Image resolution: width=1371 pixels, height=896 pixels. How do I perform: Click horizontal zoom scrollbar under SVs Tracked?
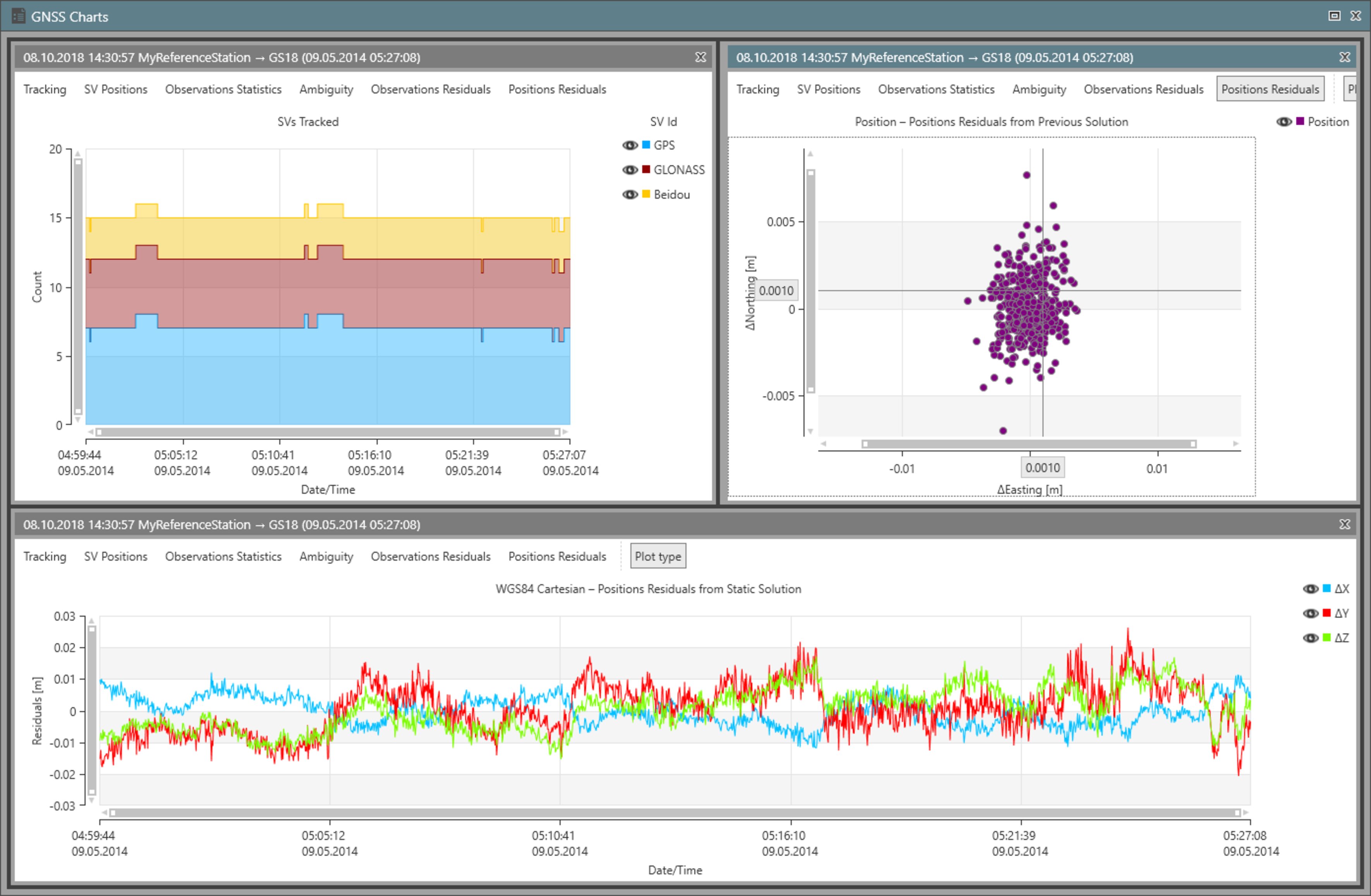[328, 432]
